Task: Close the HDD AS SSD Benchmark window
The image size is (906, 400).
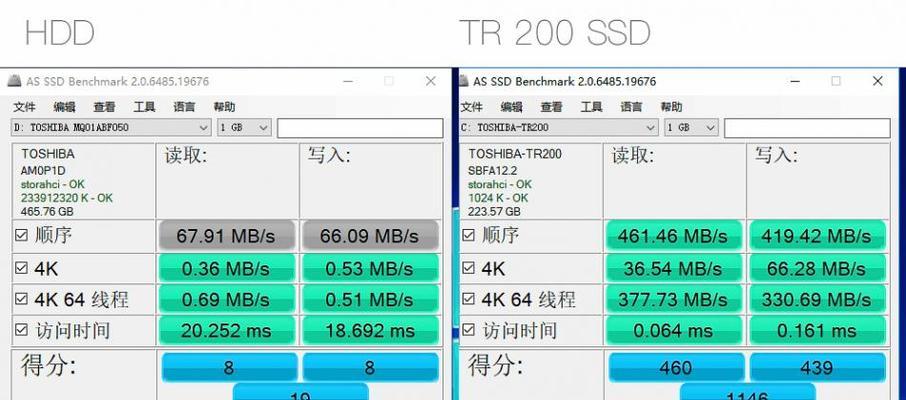Action: (x=430, y=82)
